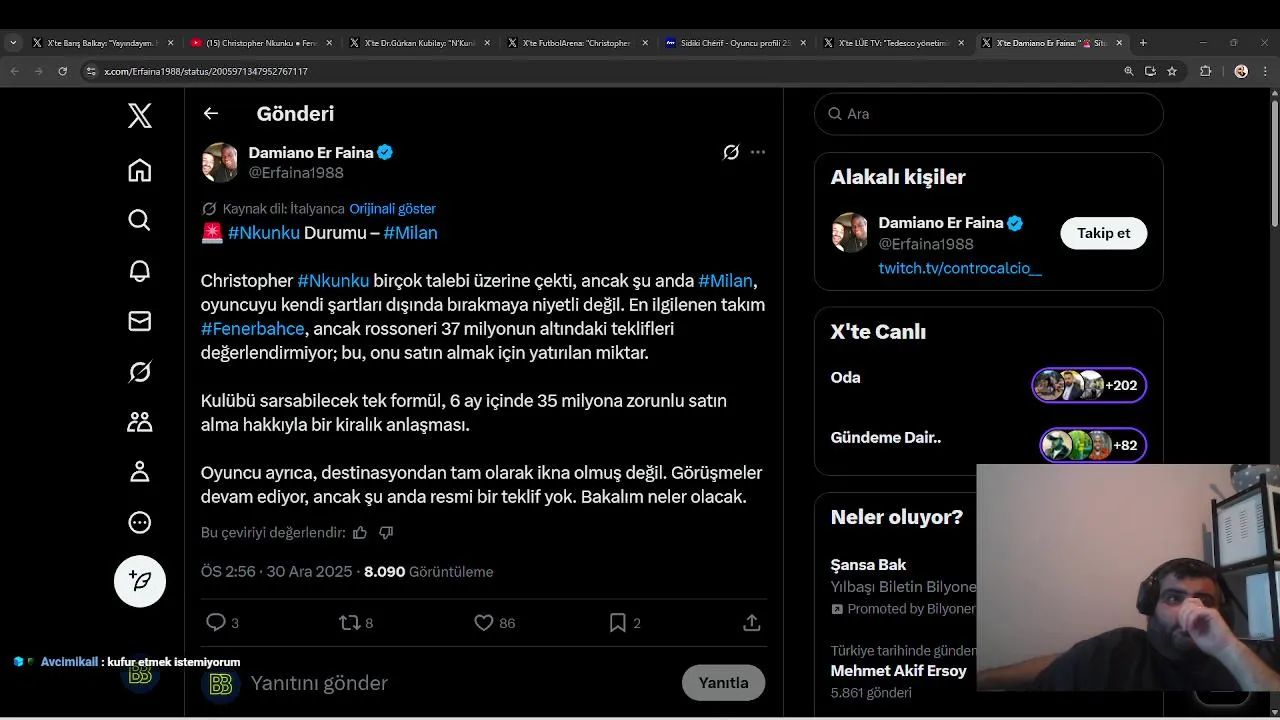Switch to the Christopher Nkunku YouTube tab
This screenshot has width=1280, height=720.
pyautogui.click(x=254, y=43)
